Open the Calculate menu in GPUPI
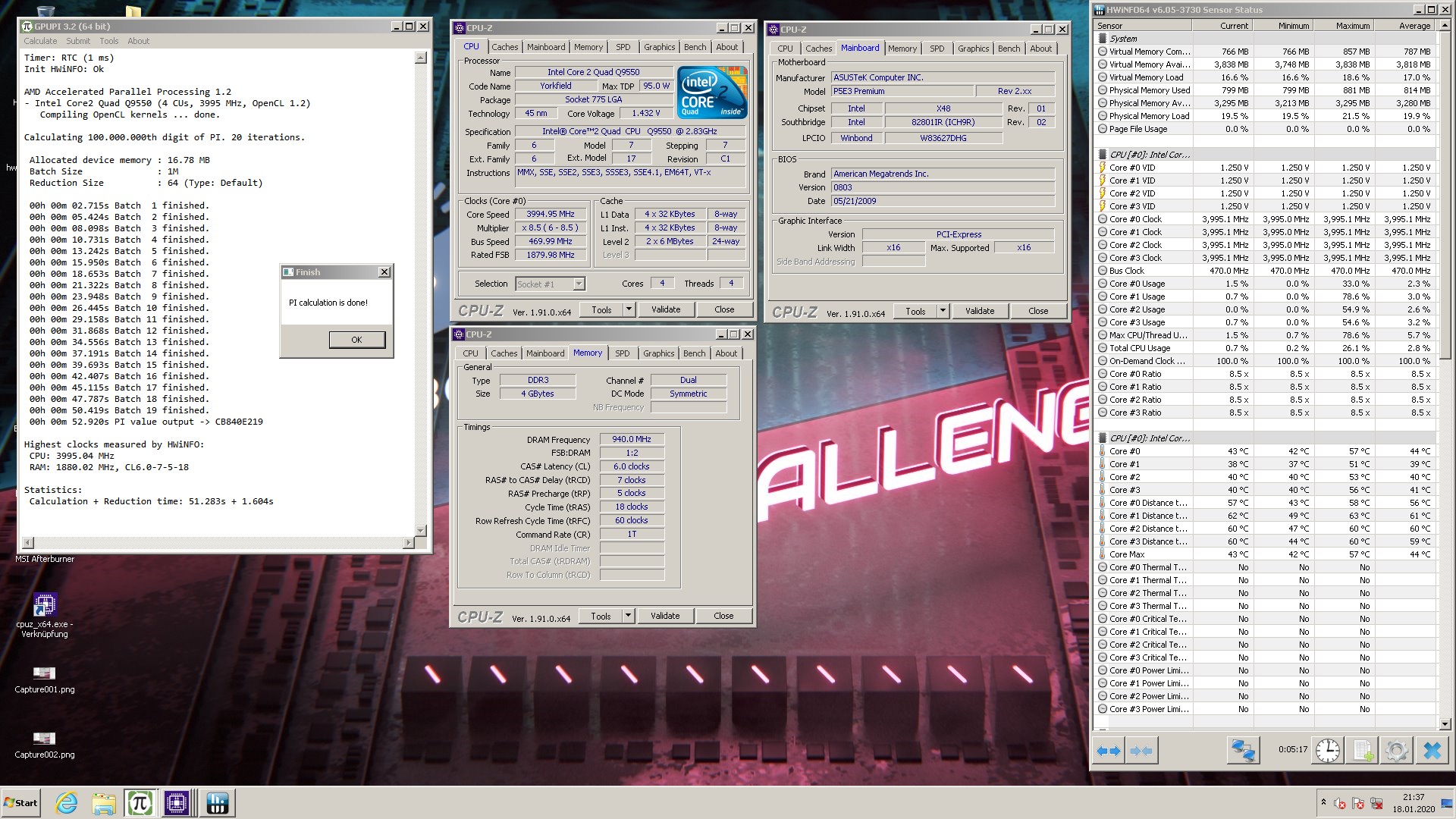The image size is (1456, 819). click(x=40, y=41)
